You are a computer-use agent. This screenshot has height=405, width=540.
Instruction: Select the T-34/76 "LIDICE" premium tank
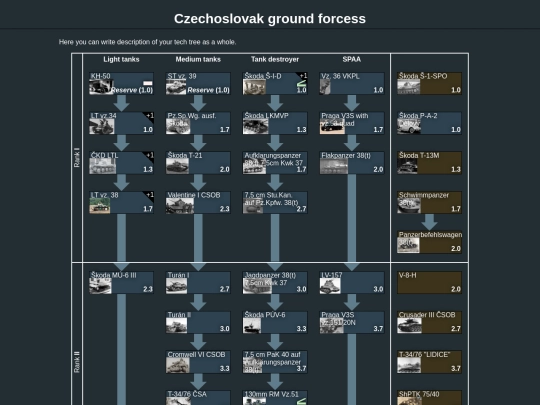point(429,362)
